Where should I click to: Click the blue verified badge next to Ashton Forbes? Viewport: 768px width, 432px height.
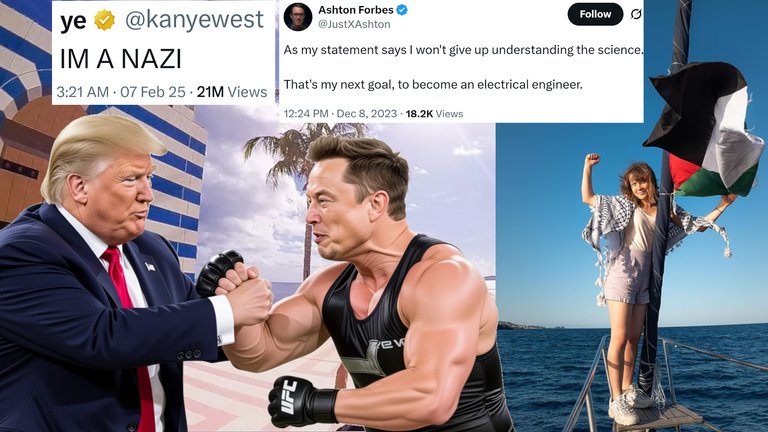(402, 10)
